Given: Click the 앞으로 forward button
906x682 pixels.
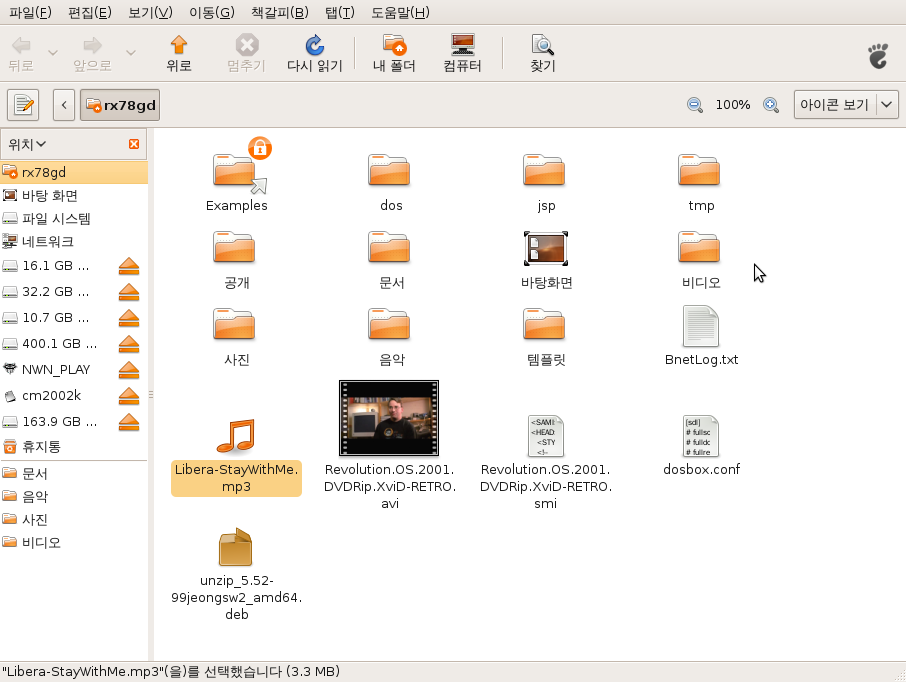Looking at the screenshot, I should pos(92,53).
